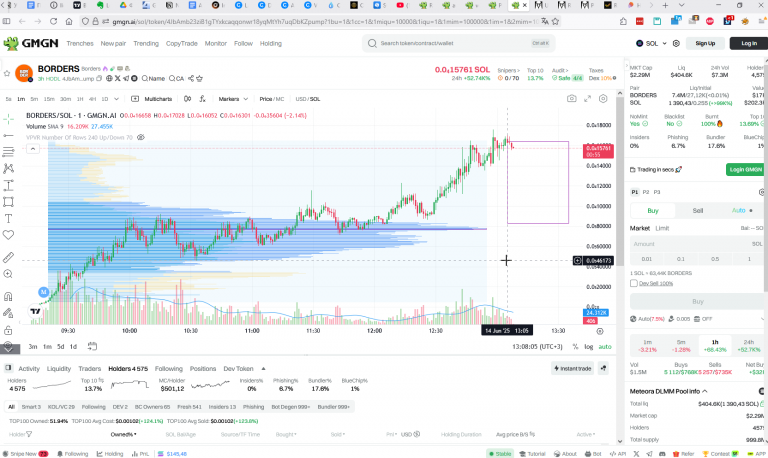The height and width of the screenshot is (458, 768).
Task: Toggle VPVR indicator visibility eye icon
Action: (141, 138)
